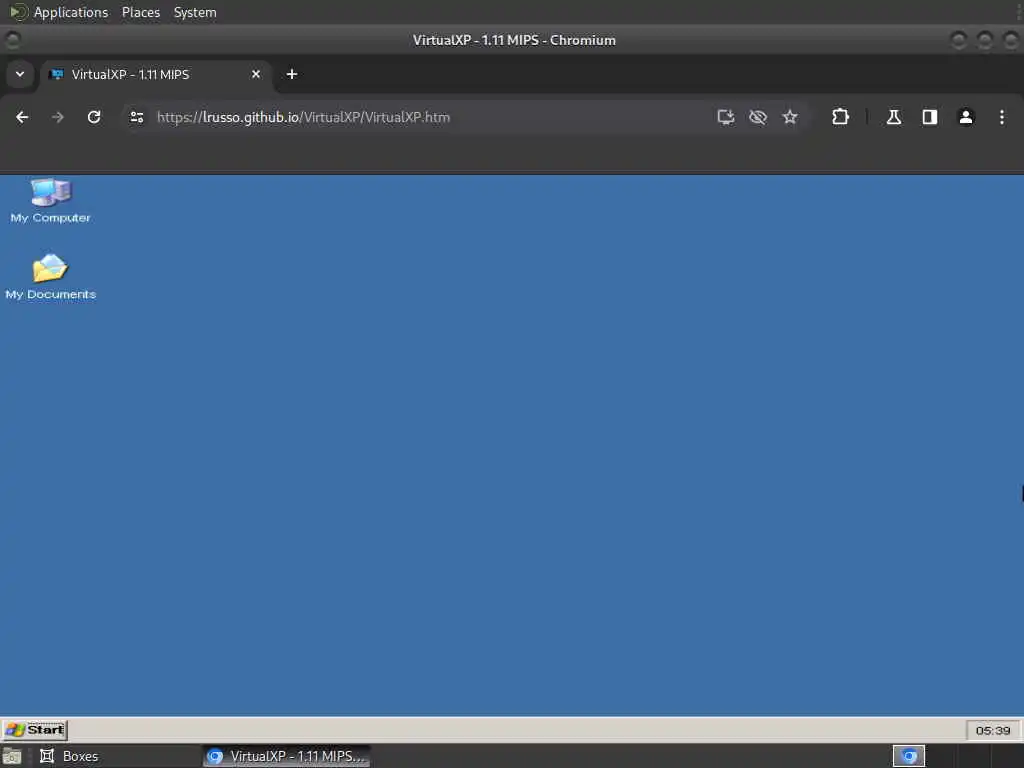Open the My Documents folder icon
Image resolution: width=1024 pixels, height=768 pixels.
50,276
